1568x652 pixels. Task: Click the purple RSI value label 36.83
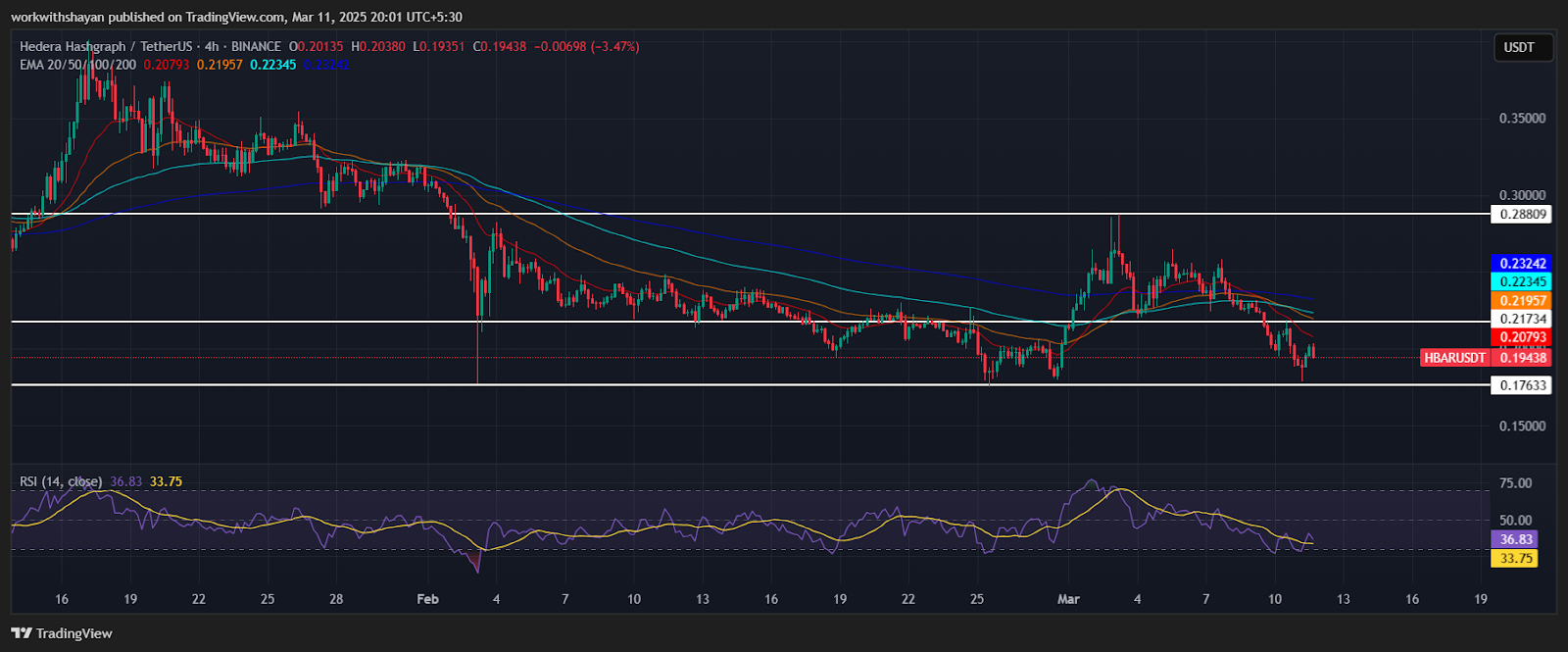point(1516,539)
